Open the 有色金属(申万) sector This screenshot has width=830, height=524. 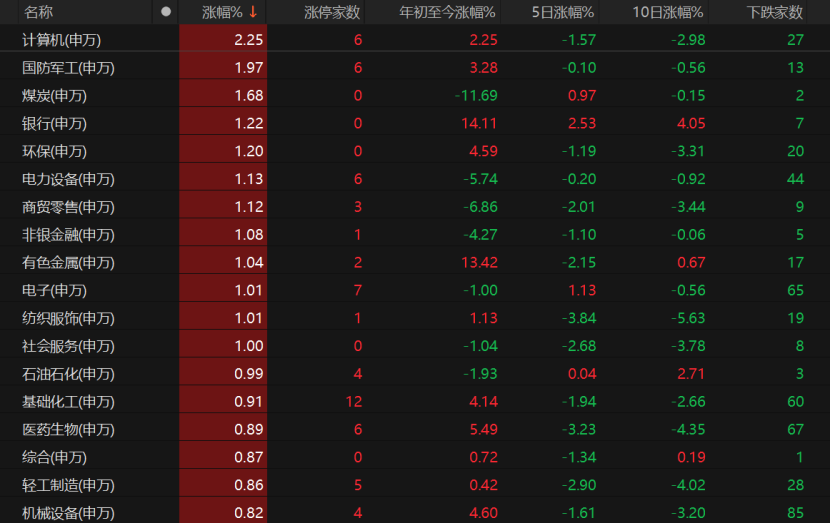(x=68, y=263)
